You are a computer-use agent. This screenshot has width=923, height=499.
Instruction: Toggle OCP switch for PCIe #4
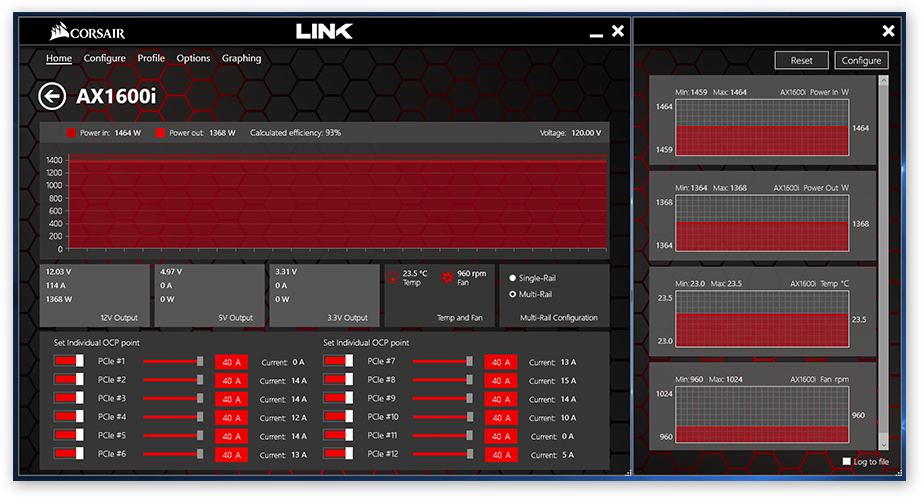coord(68,417)
